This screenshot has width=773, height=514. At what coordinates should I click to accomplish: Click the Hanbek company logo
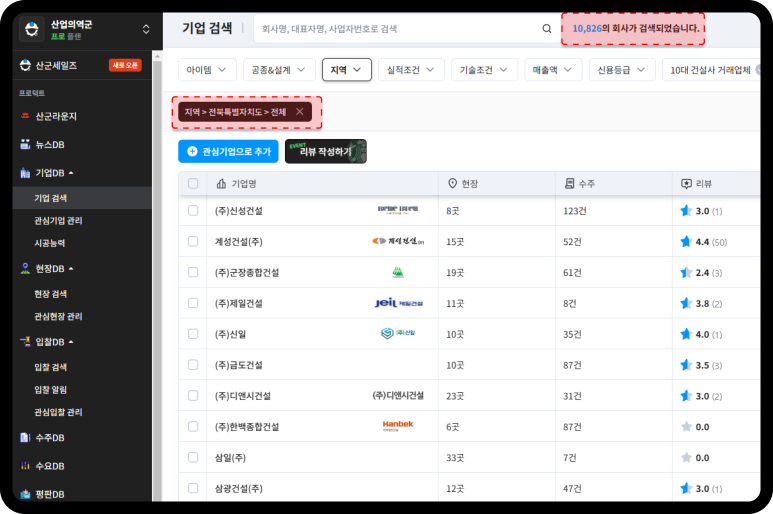398,426
